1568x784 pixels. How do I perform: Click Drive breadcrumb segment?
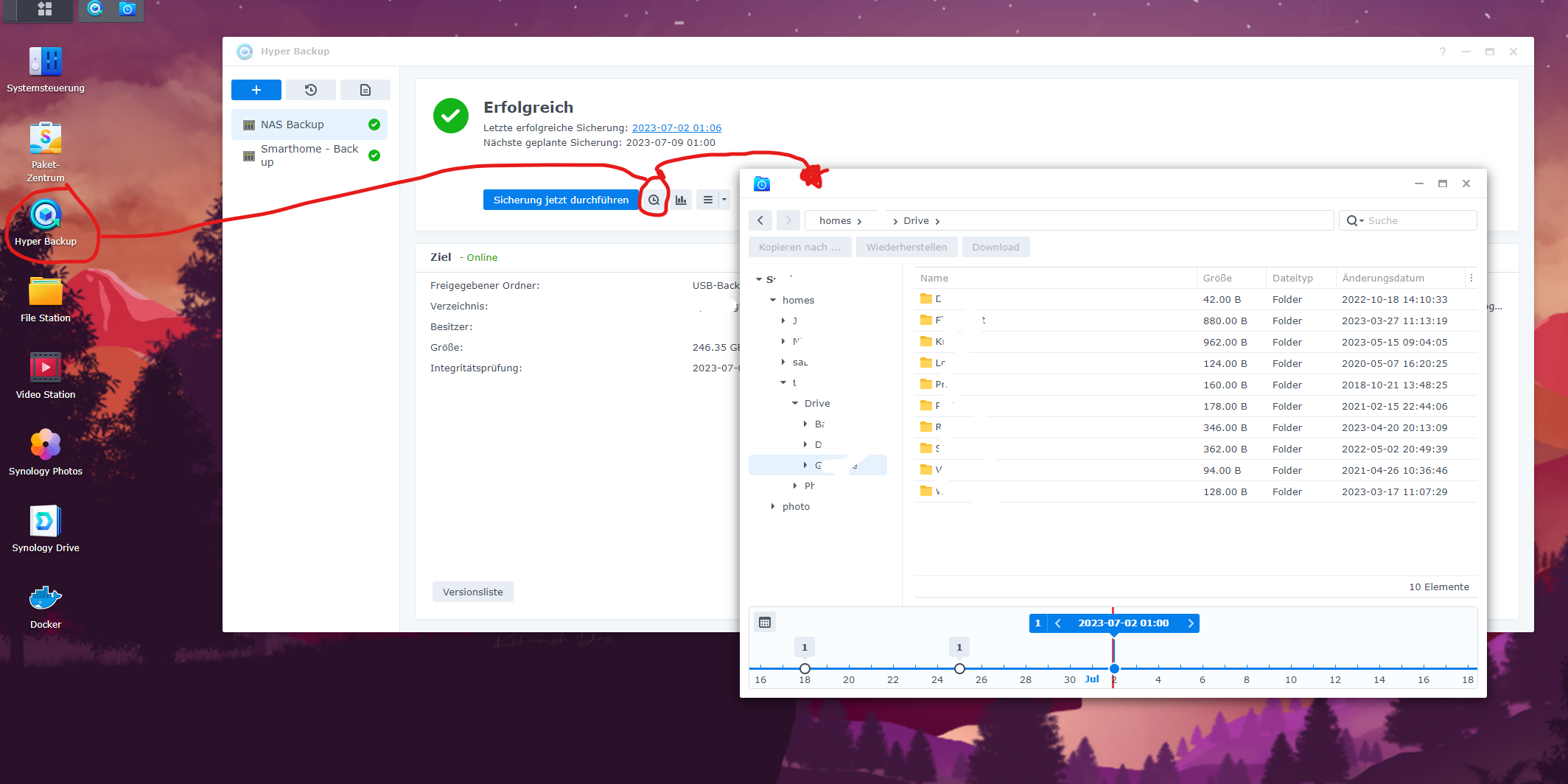(916, 220)
